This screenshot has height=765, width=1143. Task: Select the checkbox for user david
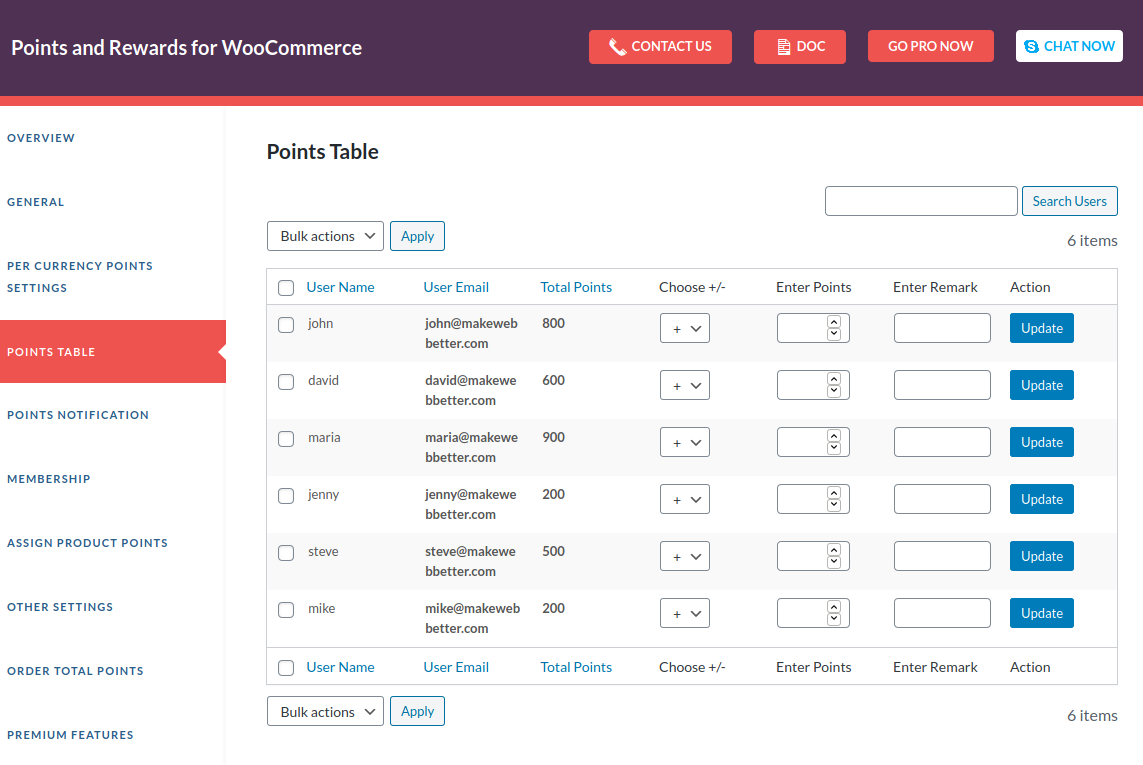[x=286, y=381]
